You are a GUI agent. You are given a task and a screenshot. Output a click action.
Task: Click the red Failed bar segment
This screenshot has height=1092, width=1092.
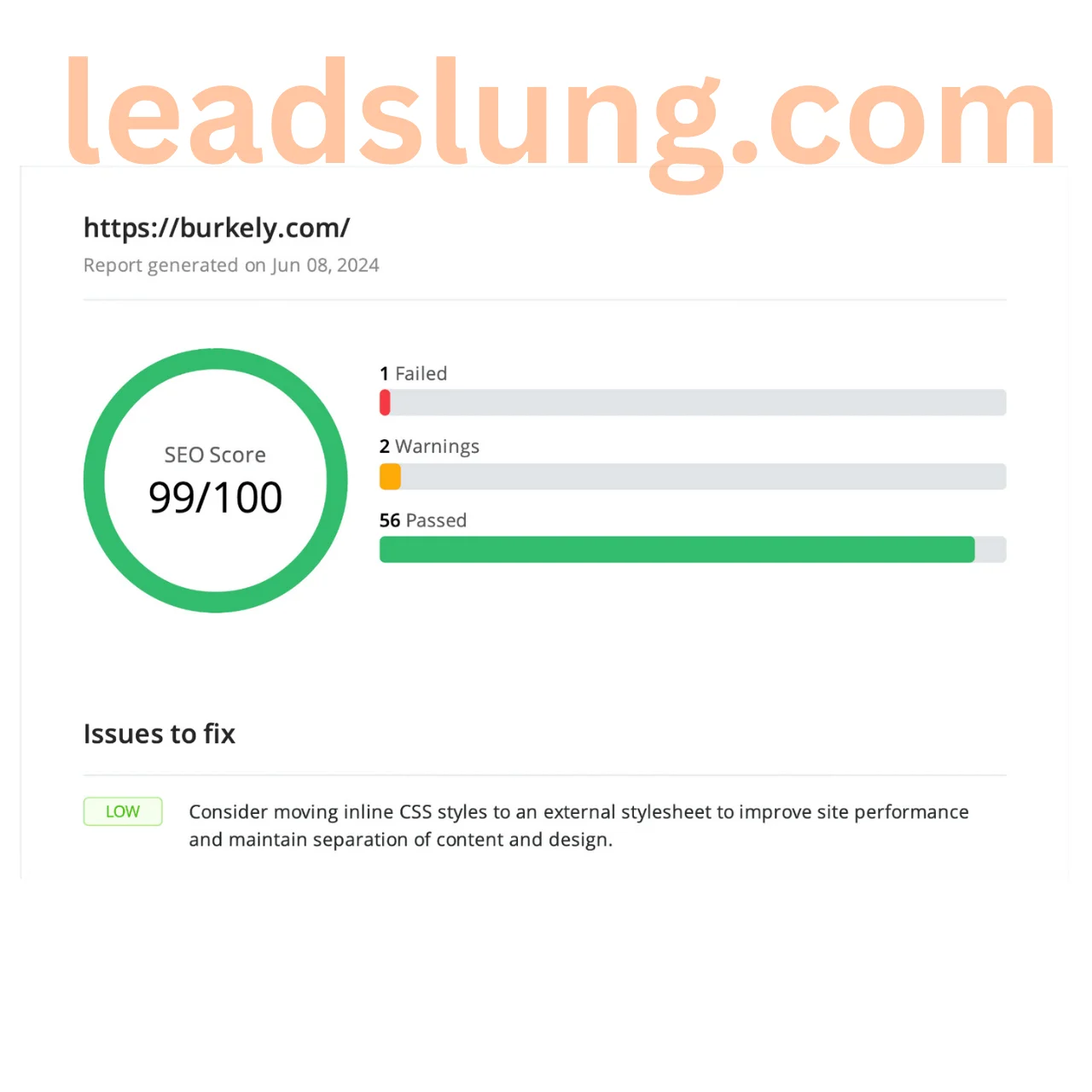tap(385, 403)
